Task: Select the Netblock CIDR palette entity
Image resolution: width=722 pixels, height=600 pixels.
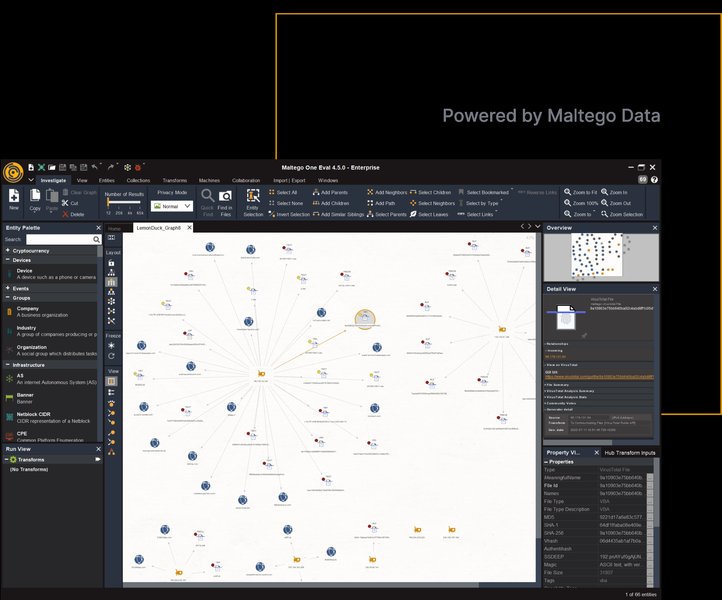Action: (x=51, y=418)
